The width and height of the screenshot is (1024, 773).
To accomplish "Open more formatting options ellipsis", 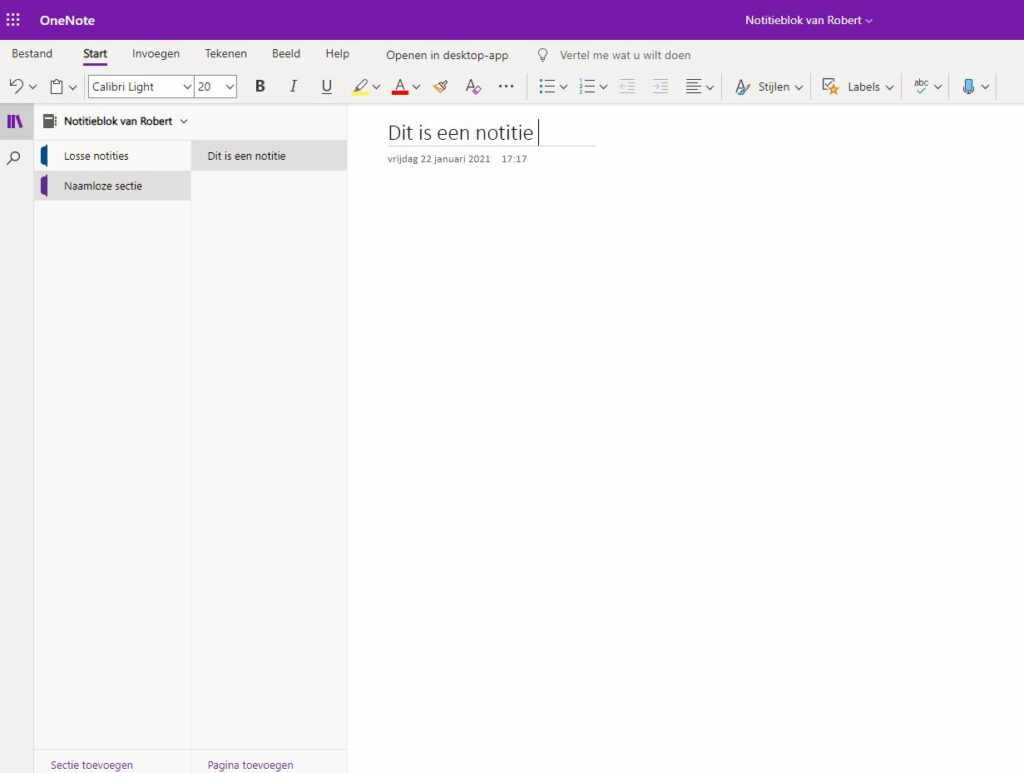I will coord(506,87).
